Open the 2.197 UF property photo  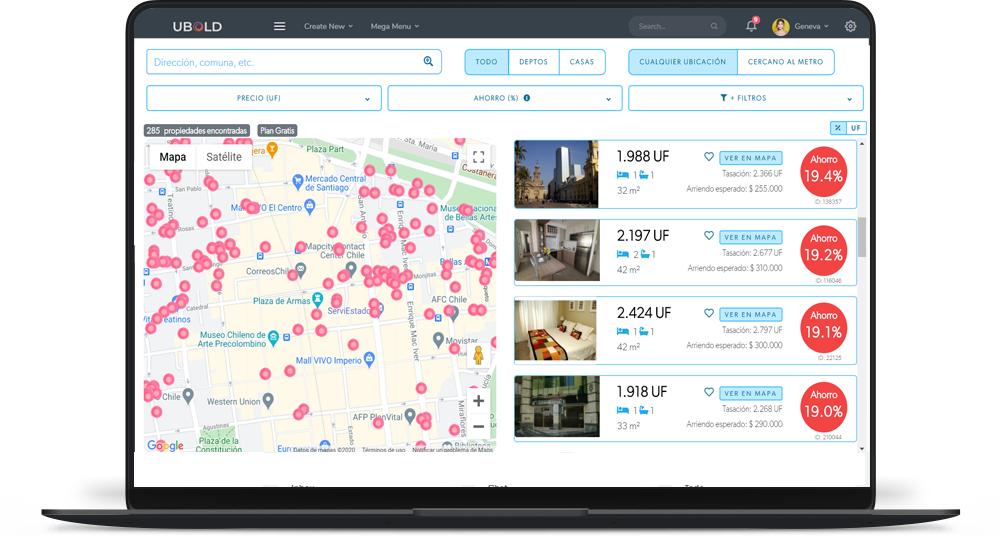(557, 251)
